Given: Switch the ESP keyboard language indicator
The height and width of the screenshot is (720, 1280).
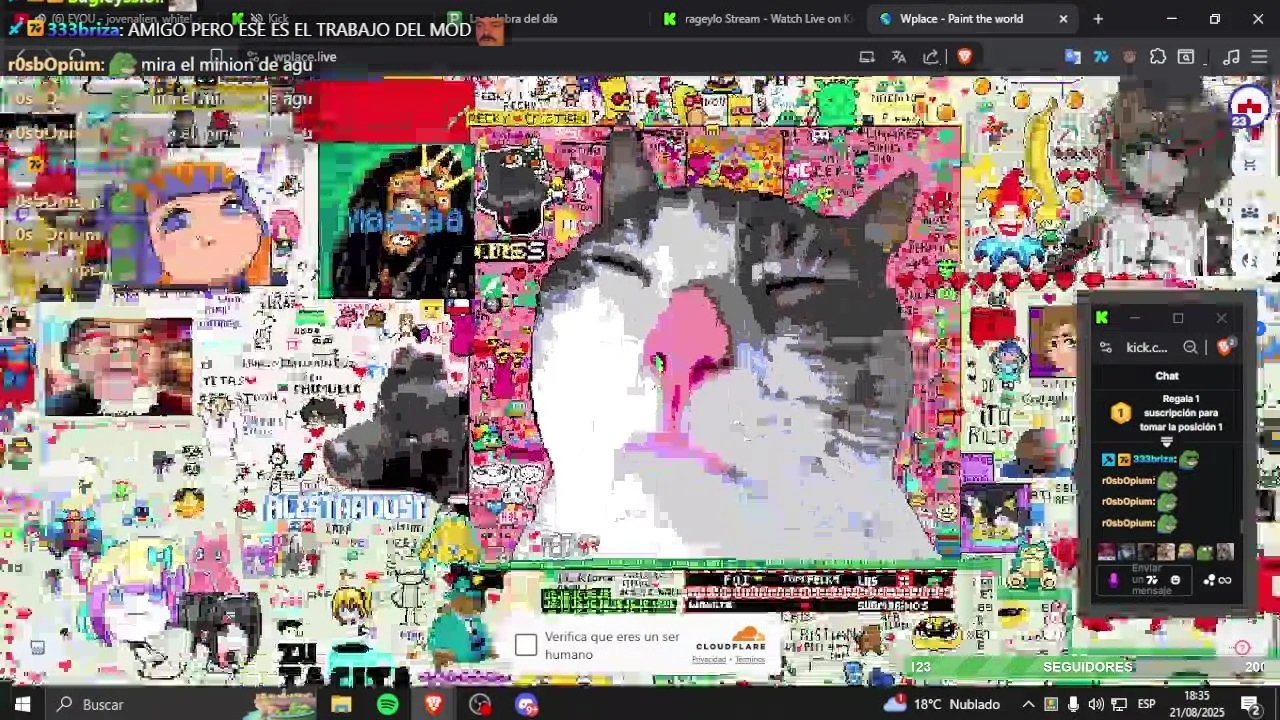Looking at the screenshot, I should 1147,704.
